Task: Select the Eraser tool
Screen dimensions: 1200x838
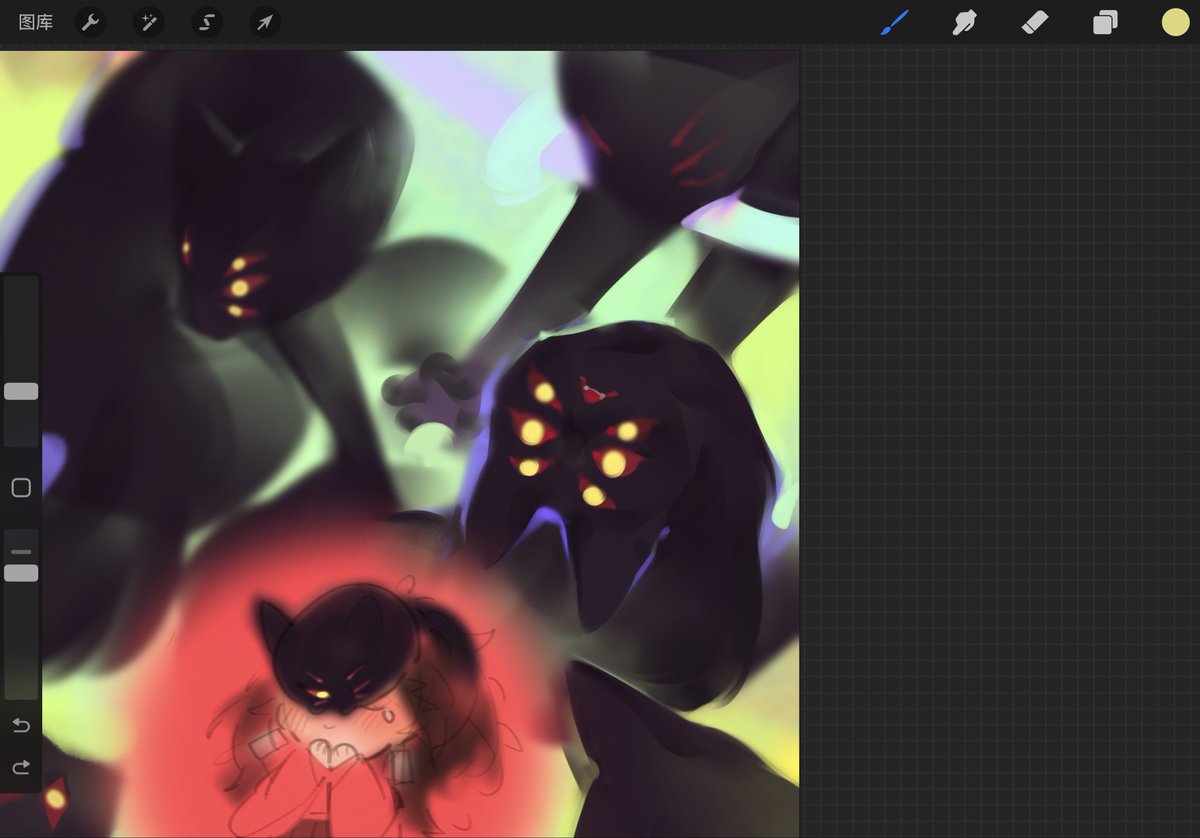Action: point(1035,22)
